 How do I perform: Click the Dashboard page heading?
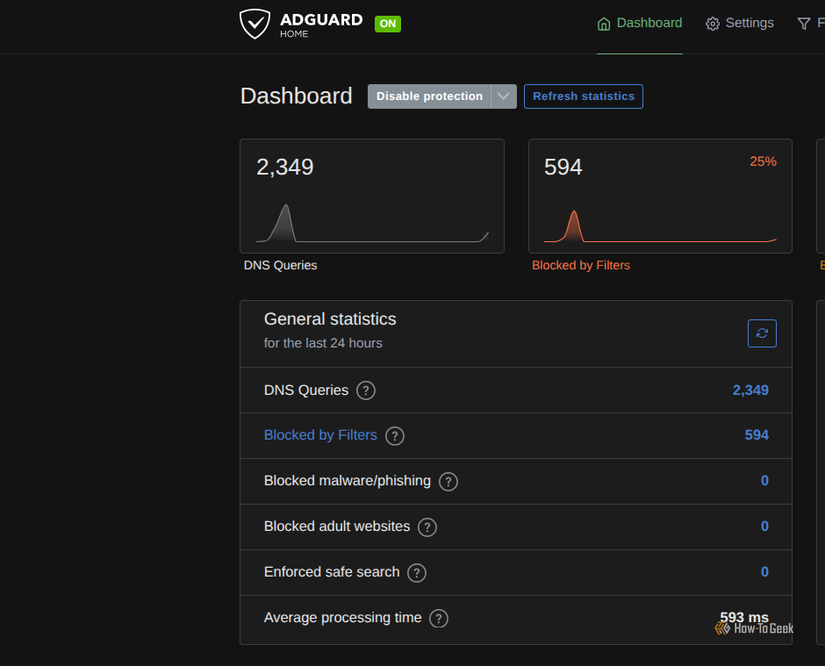point(296,96)
